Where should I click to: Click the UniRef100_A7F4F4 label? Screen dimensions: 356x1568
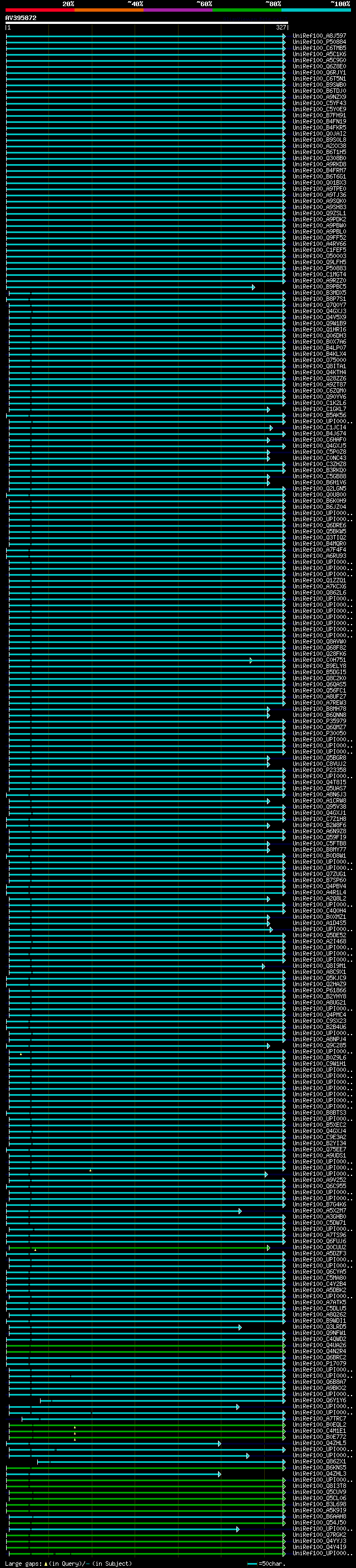tap(319, 550)
